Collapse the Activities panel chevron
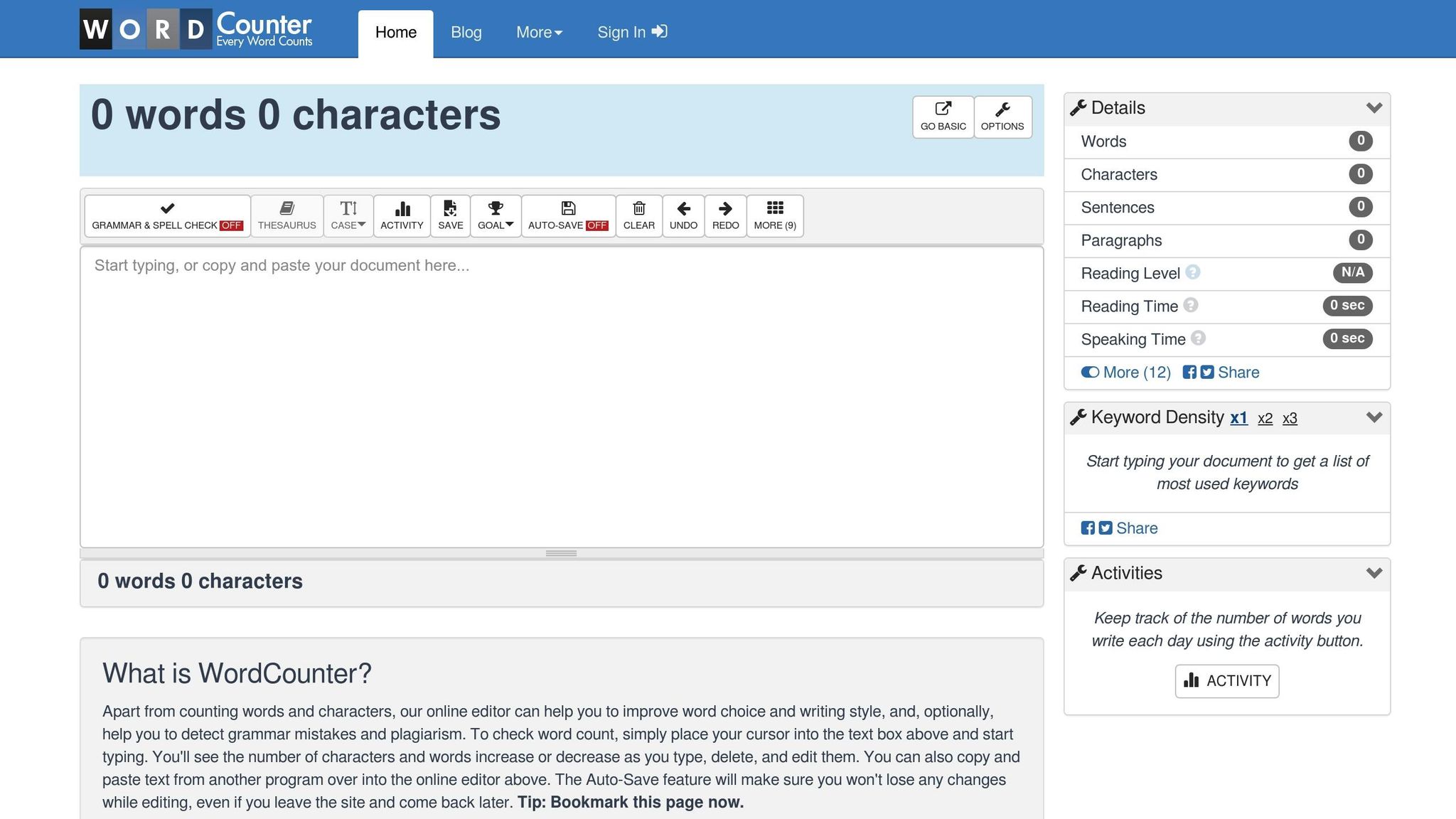Viewport: 1456px width, 819px height. [x=1374, y=573]
